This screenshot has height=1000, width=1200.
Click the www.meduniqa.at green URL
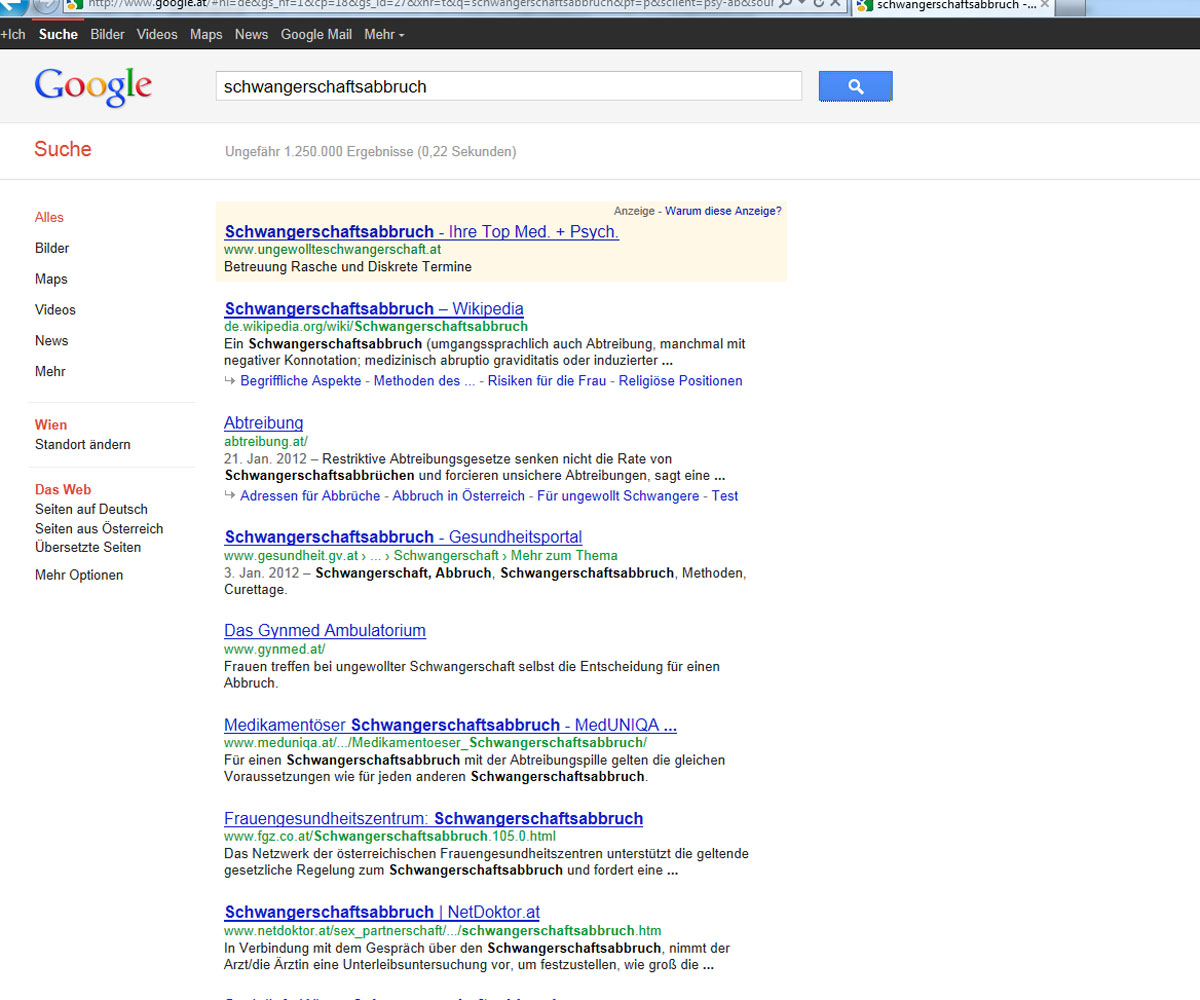(435, 743)
